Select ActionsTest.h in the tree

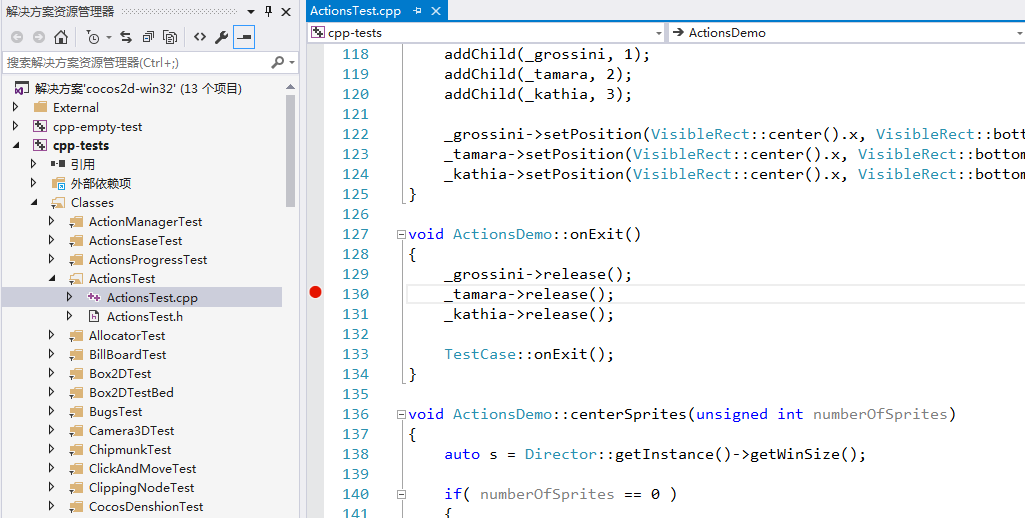point(144,316)
